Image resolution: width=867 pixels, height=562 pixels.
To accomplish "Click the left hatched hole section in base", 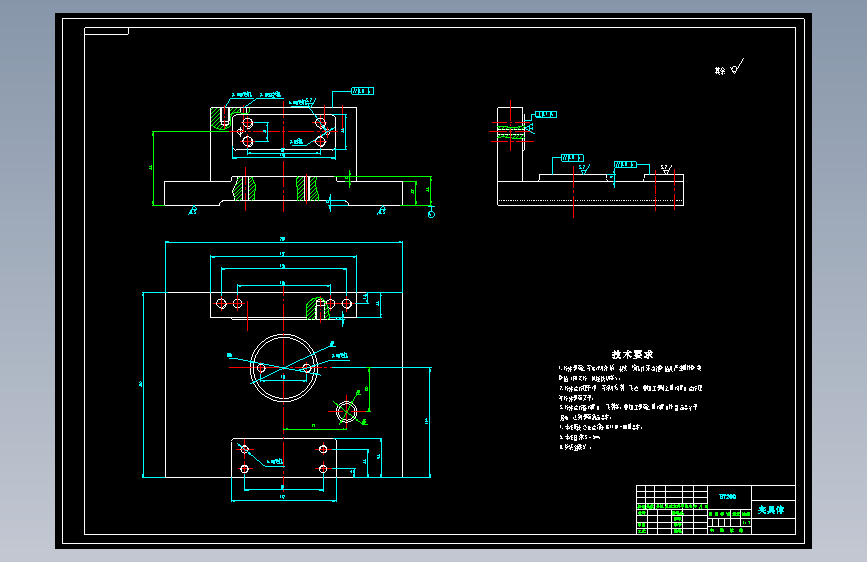I will pyautogui.click(x=244, y=189).
